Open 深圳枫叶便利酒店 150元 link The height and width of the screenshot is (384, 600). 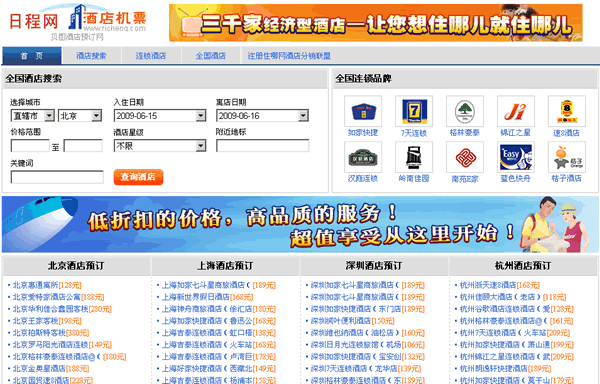pos(352,321)
